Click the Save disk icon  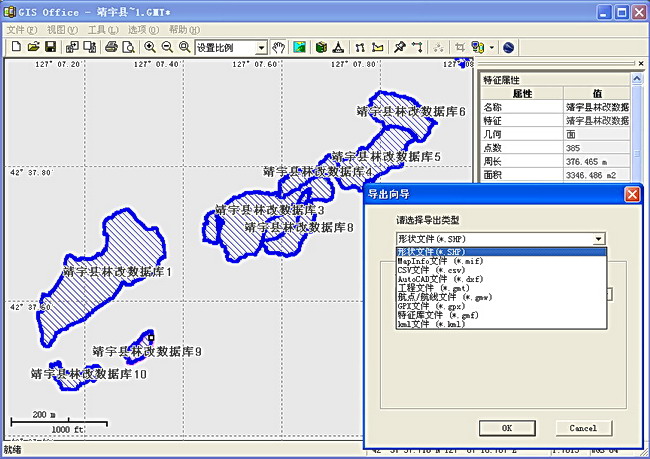coord(50,47)
